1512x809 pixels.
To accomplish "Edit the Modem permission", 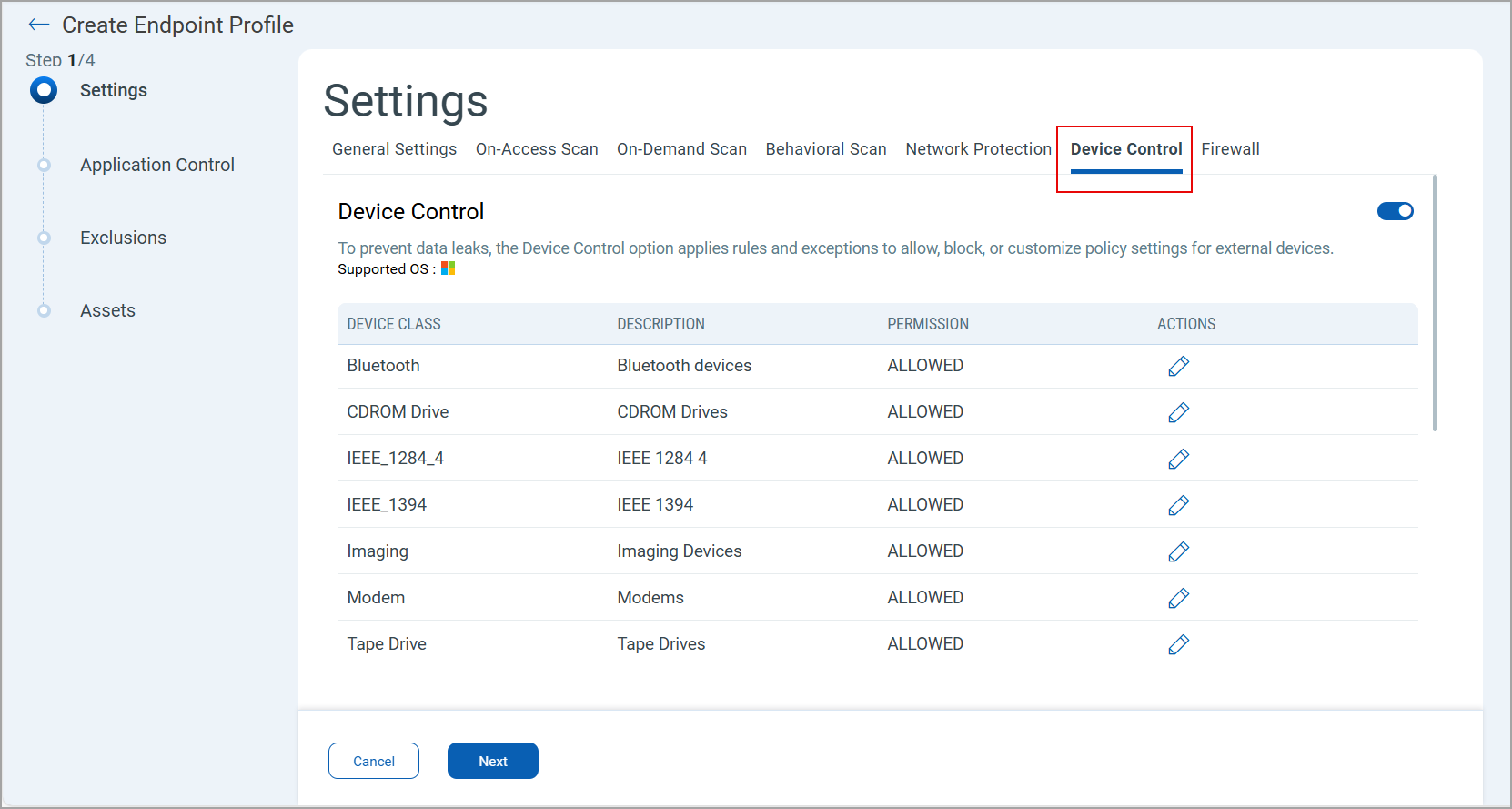I will (1178, 598).
